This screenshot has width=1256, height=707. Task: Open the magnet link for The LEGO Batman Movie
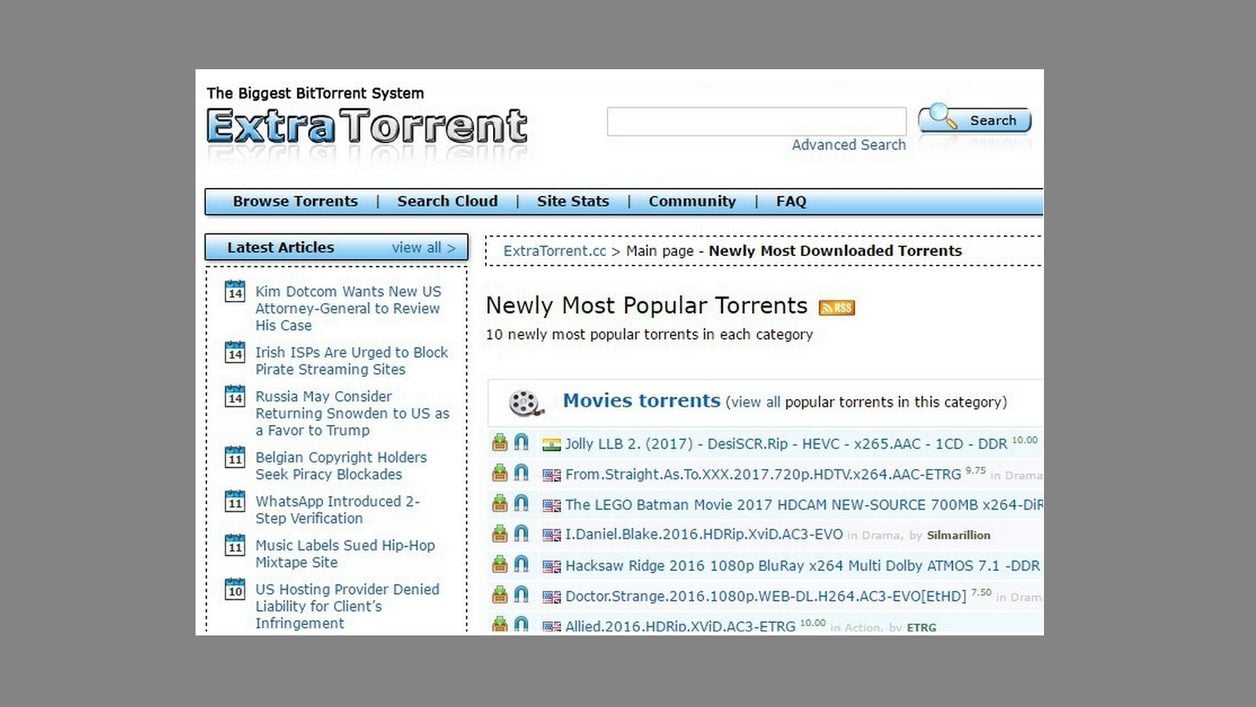(x=521, y=503)
